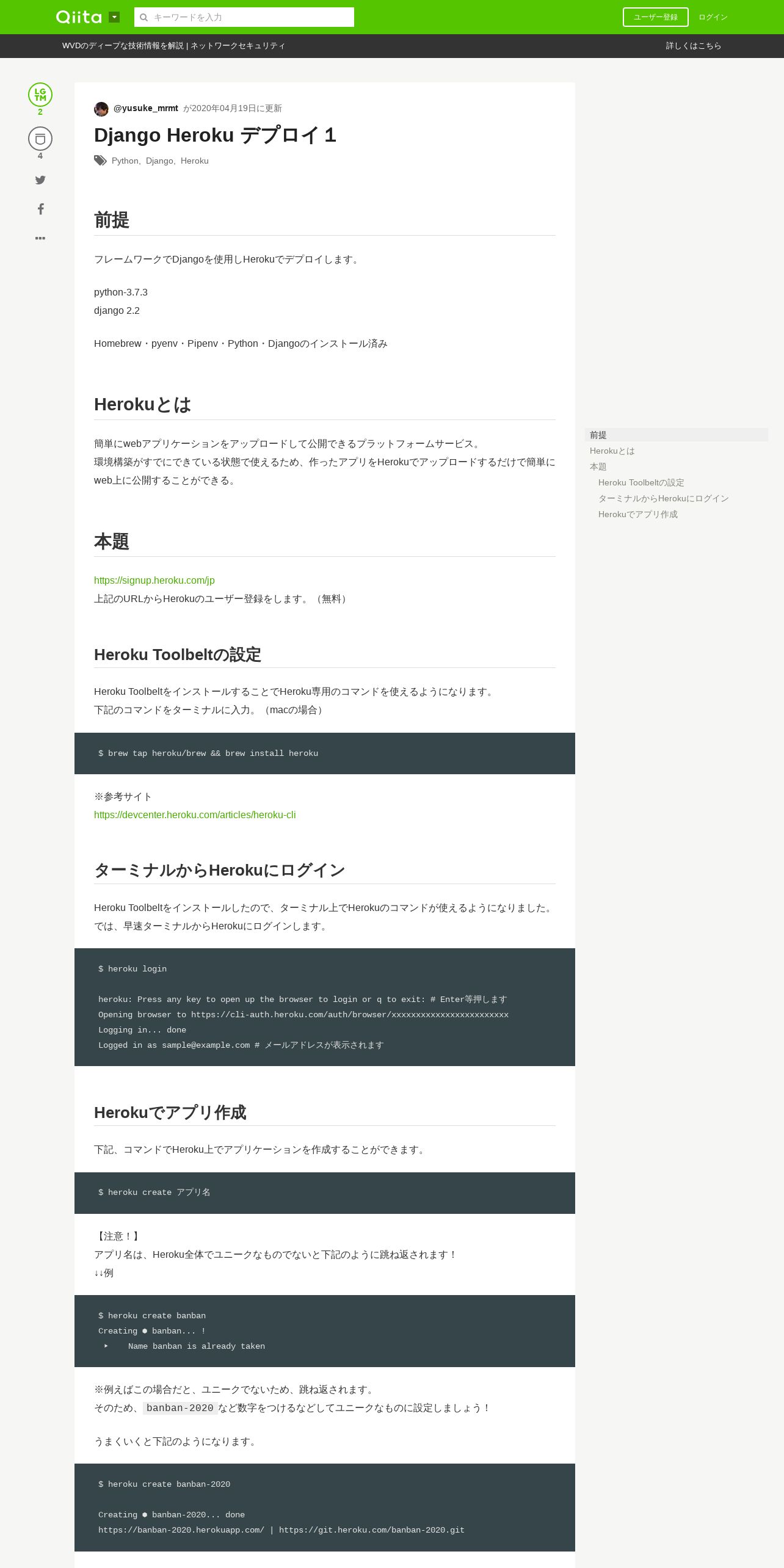This screenshot has width=784, height=1568.
Task: Click the python-3.7.3 text line
Action: point(121,292)
